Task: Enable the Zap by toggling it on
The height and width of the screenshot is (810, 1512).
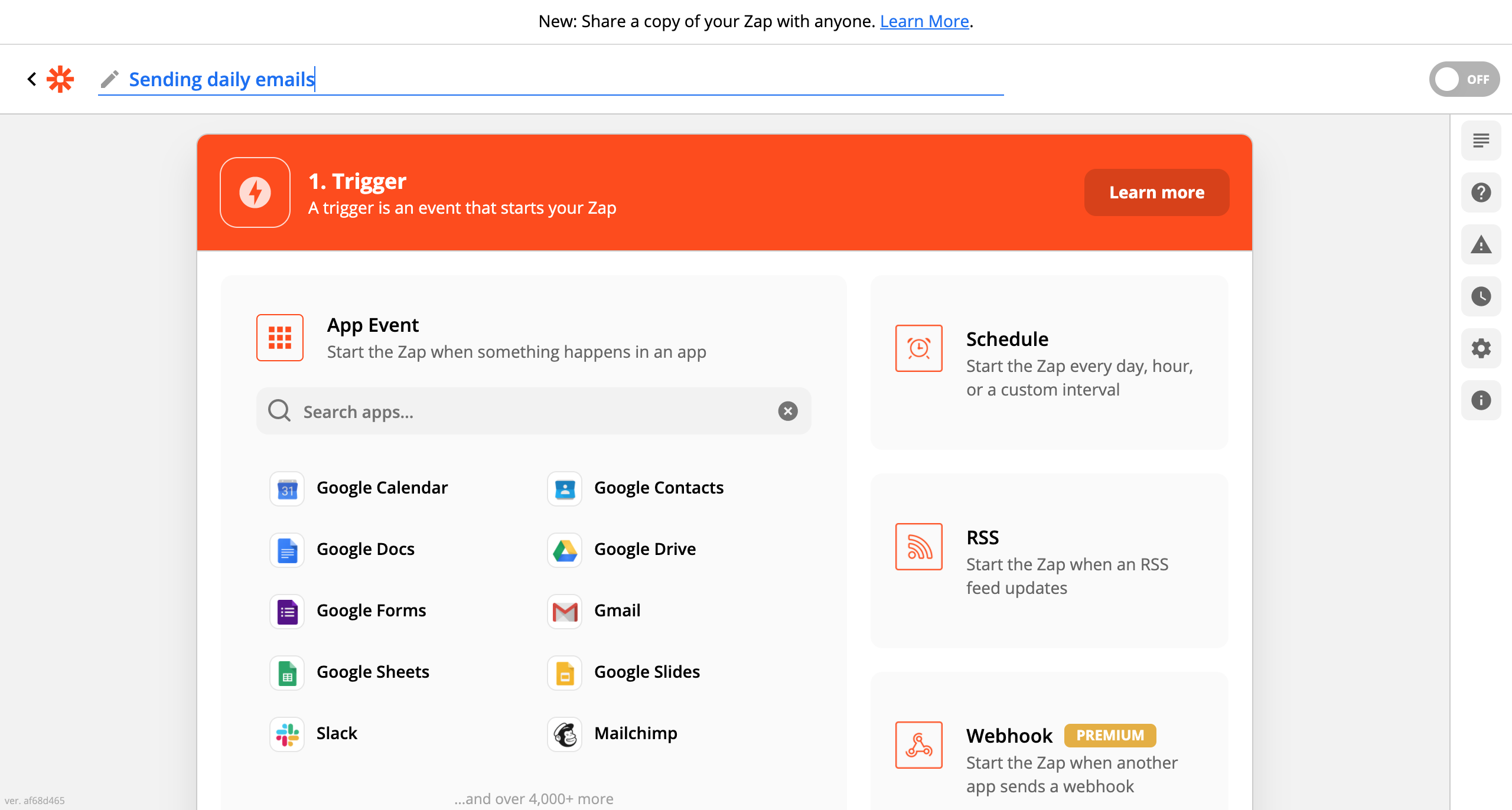Action: click(x=1463, y=78)
